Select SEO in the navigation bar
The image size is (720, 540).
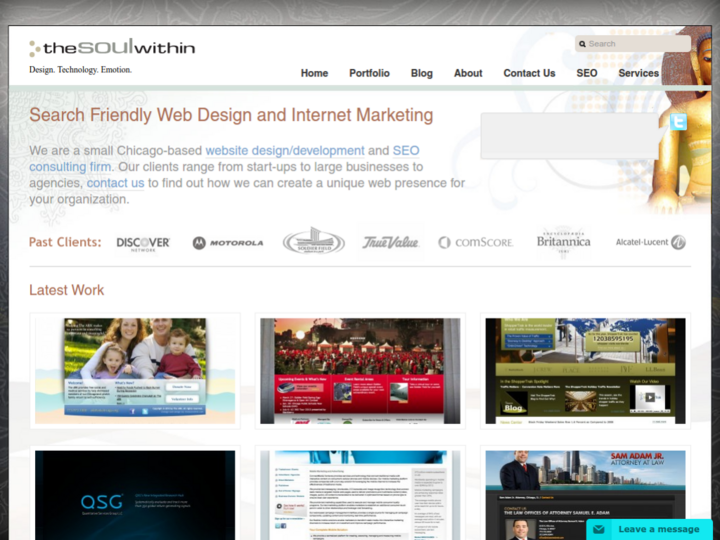[x=586, y=73]
